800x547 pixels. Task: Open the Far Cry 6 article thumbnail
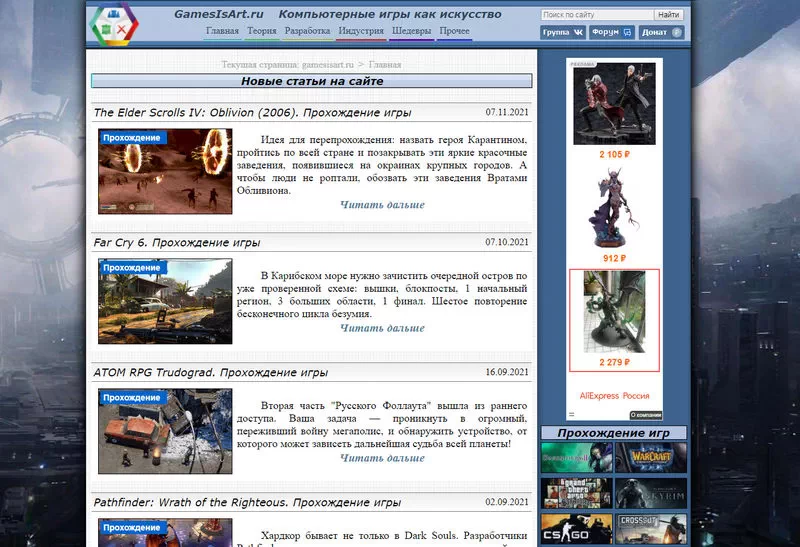tap(165, 301)
